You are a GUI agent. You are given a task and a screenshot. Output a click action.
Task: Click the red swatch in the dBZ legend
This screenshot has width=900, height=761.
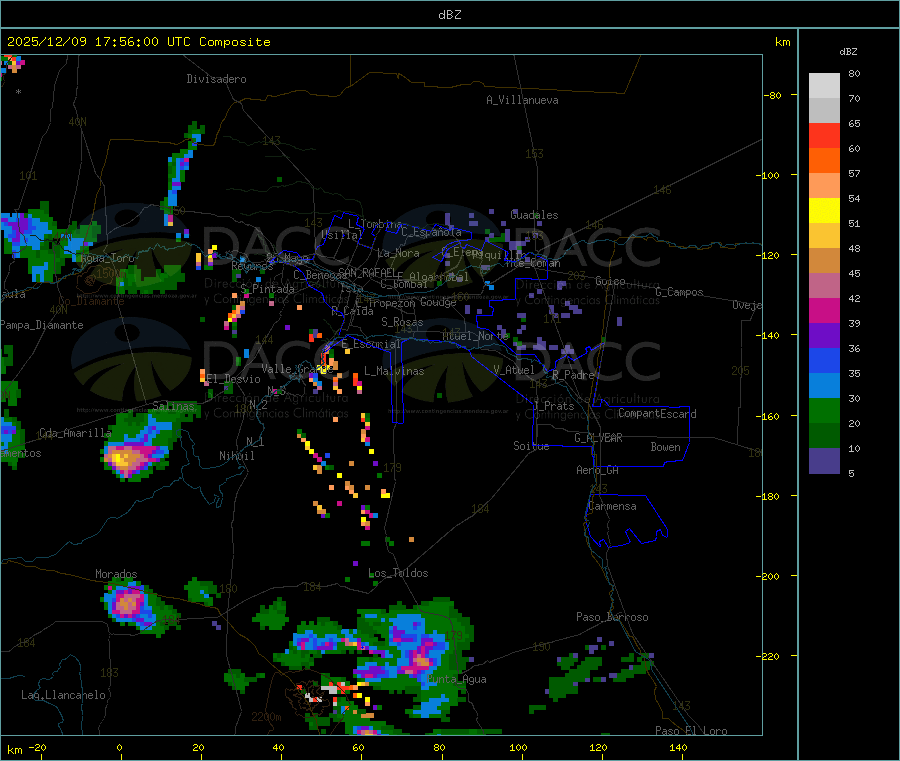coord(824,135)
